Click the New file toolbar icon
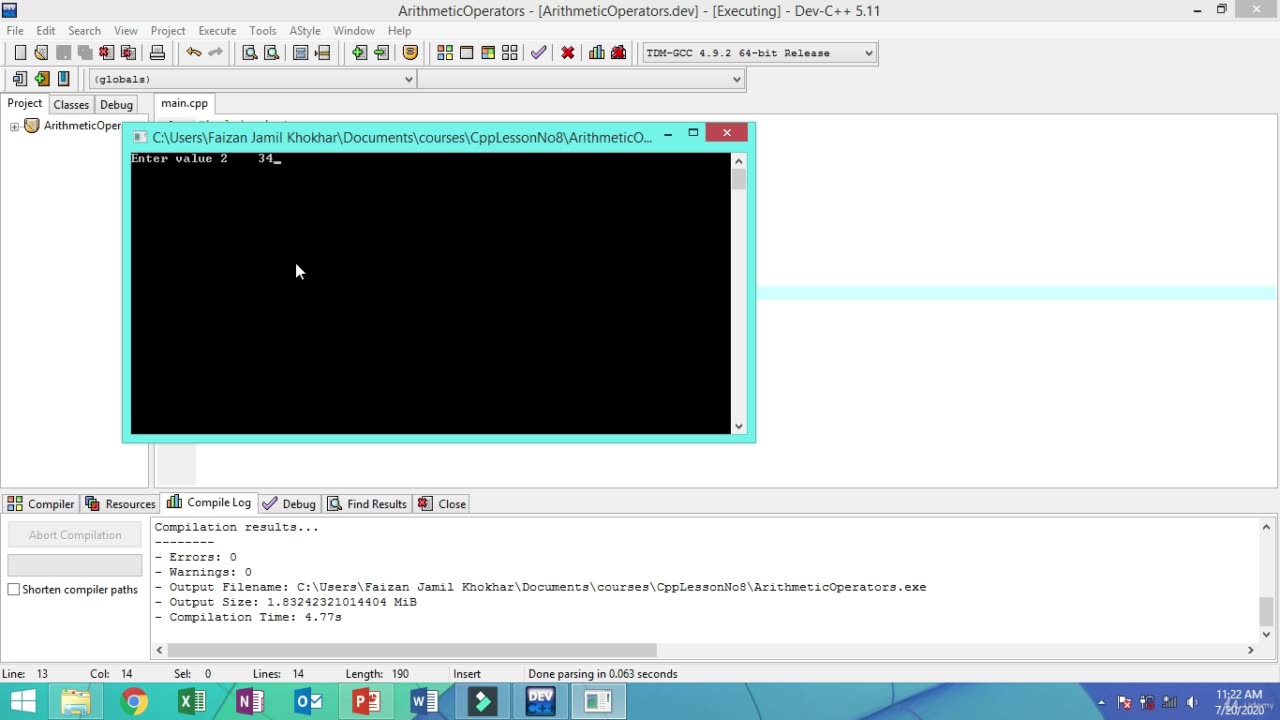The height and width of the screenshot is (720, 1280). tap(20, 53)
